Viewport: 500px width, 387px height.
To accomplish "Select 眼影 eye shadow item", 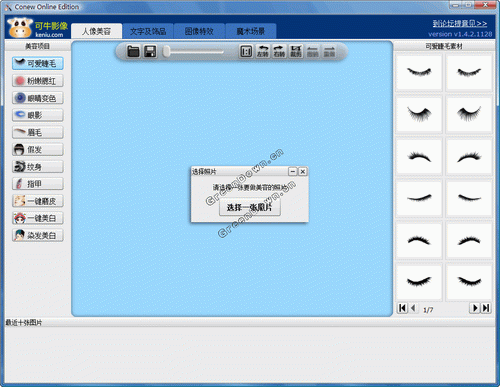I will (38, 115).
